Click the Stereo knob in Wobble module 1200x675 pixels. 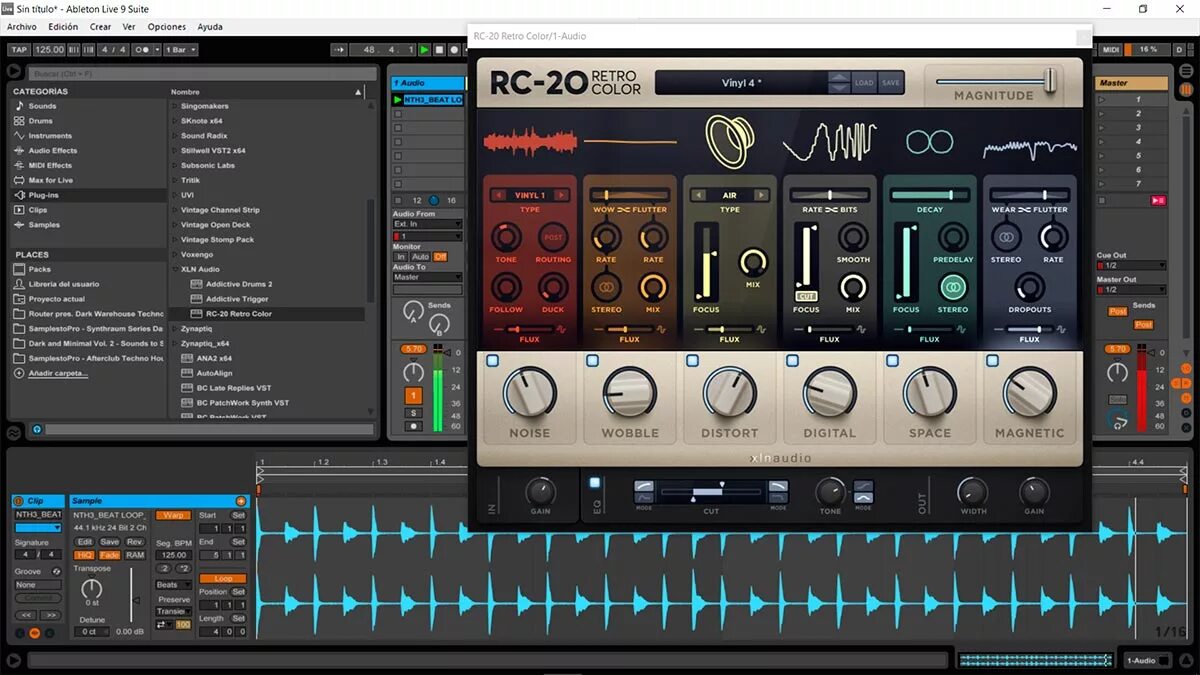606,287
